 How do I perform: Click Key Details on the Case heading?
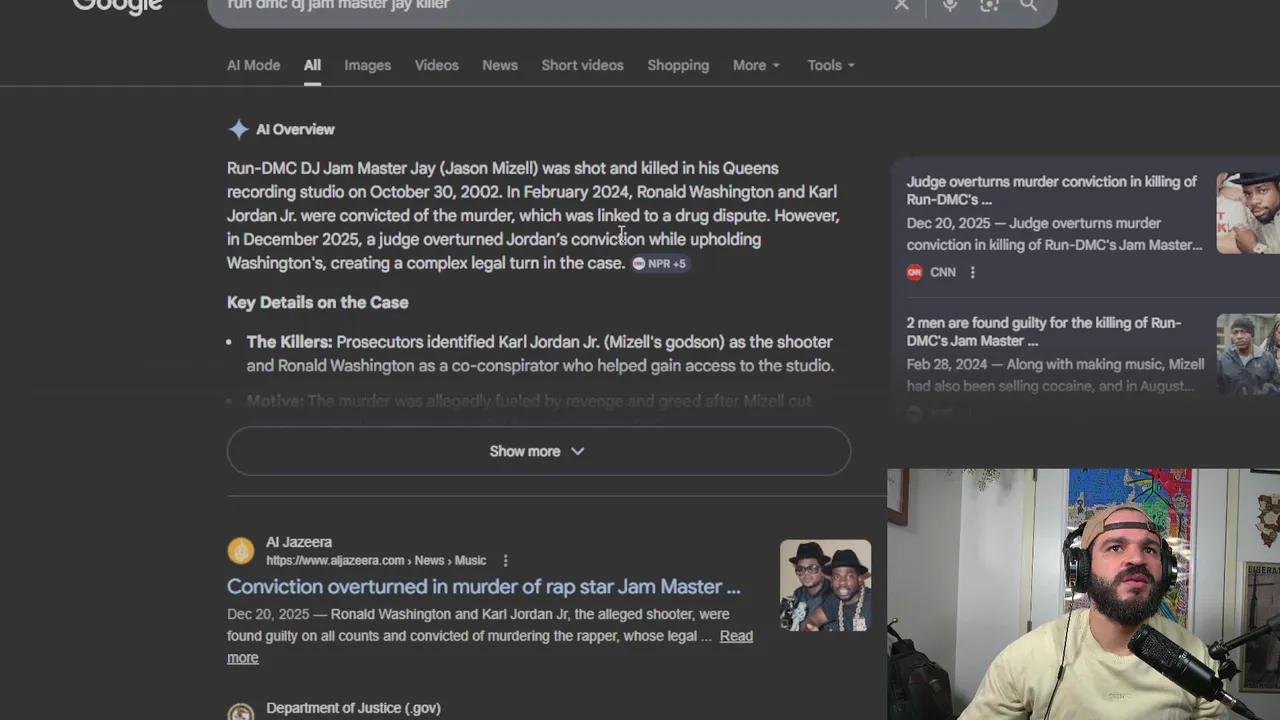tap(317, 302)
